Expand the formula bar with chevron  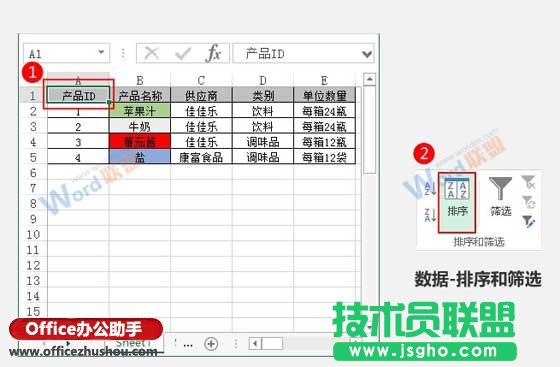coord(367,54)
